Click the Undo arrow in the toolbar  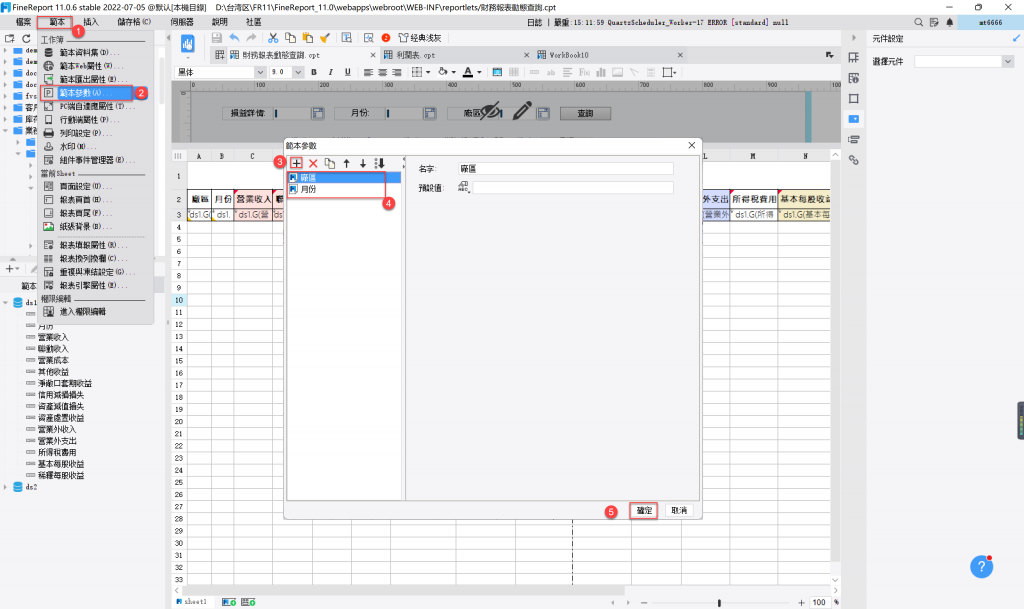[234, 38]
